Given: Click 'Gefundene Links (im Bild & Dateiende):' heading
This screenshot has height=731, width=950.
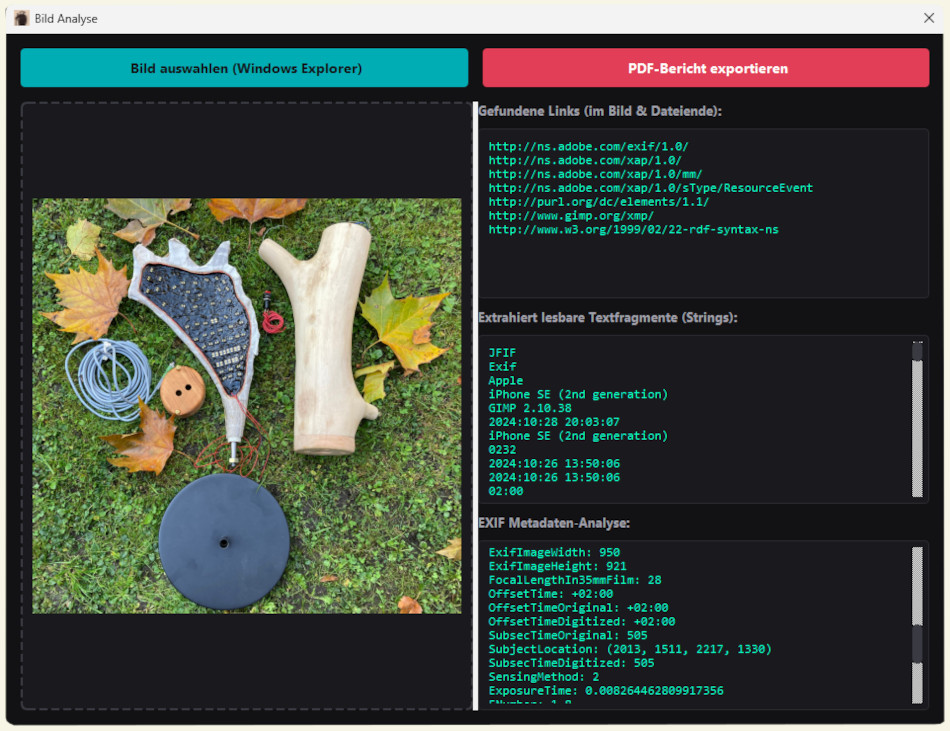Looking at the screenshot, I should pos(600,111).
